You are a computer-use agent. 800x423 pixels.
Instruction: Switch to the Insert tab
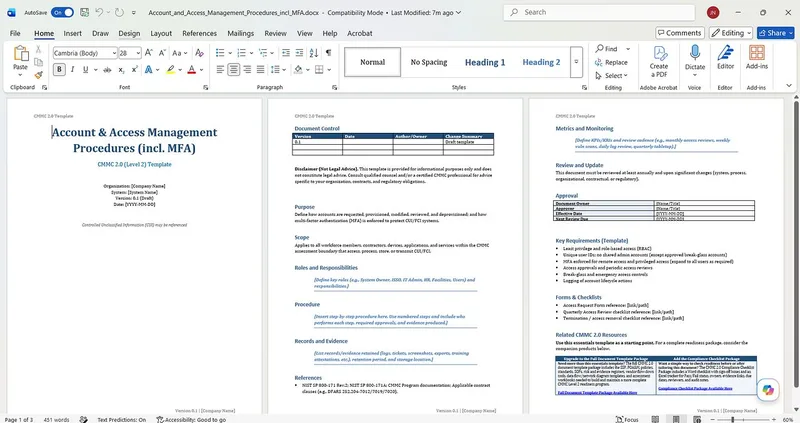(x=72, y=33)
